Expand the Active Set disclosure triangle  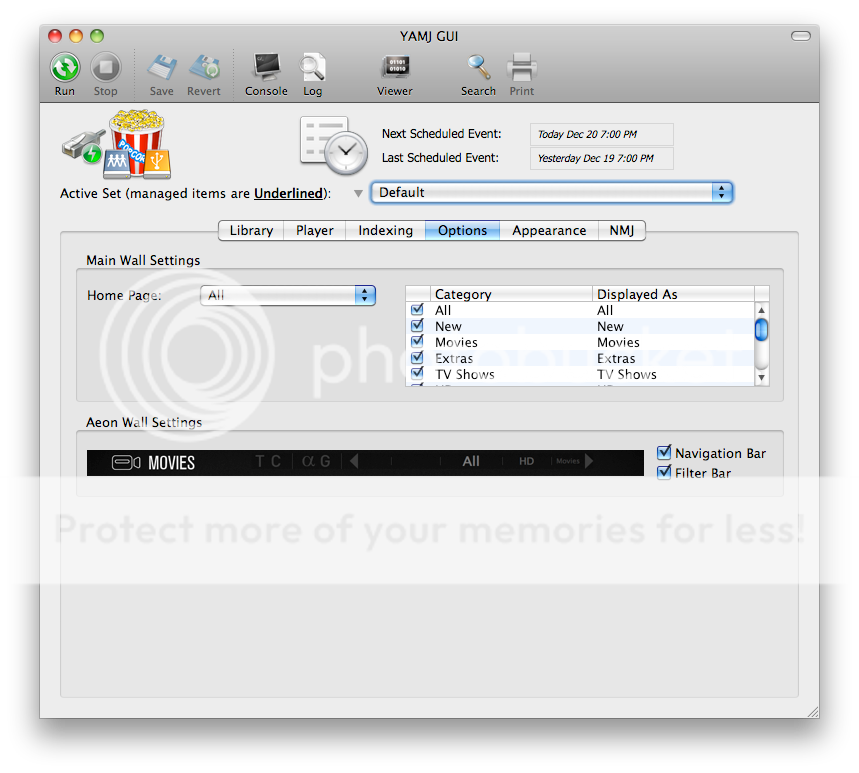(x=357, y=193)
